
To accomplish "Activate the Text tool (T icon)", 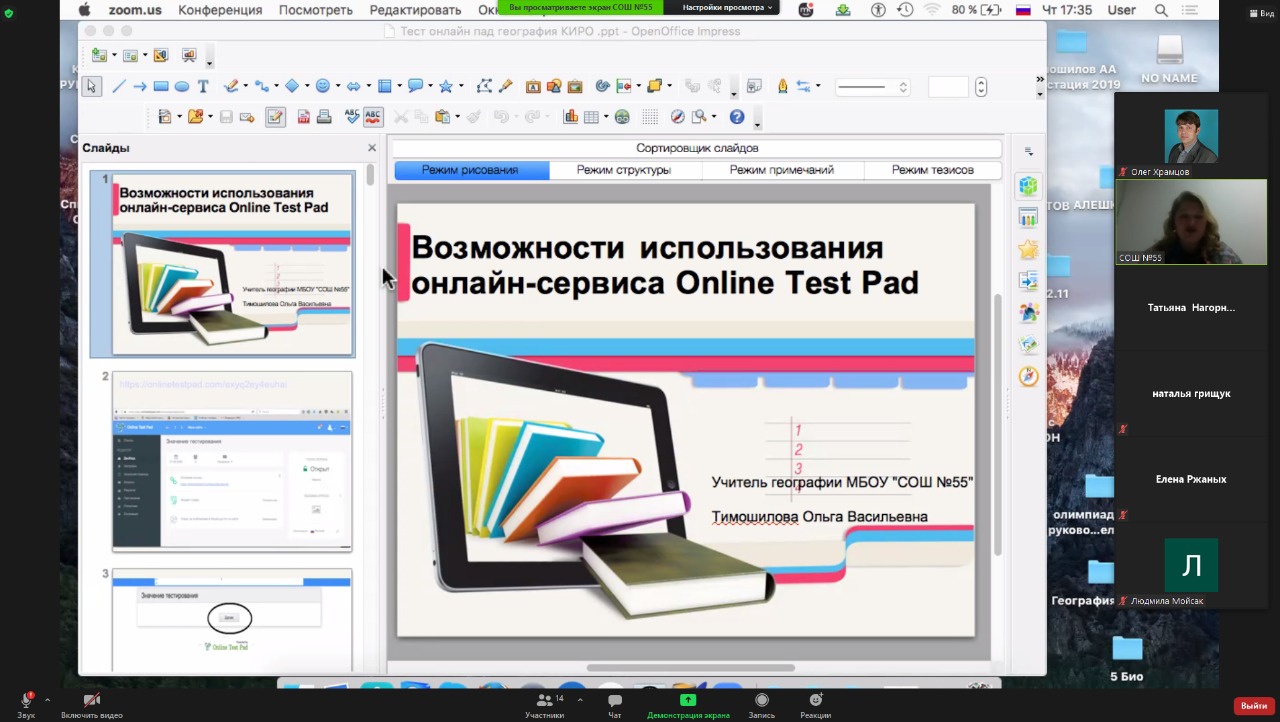I will (203, 87).
